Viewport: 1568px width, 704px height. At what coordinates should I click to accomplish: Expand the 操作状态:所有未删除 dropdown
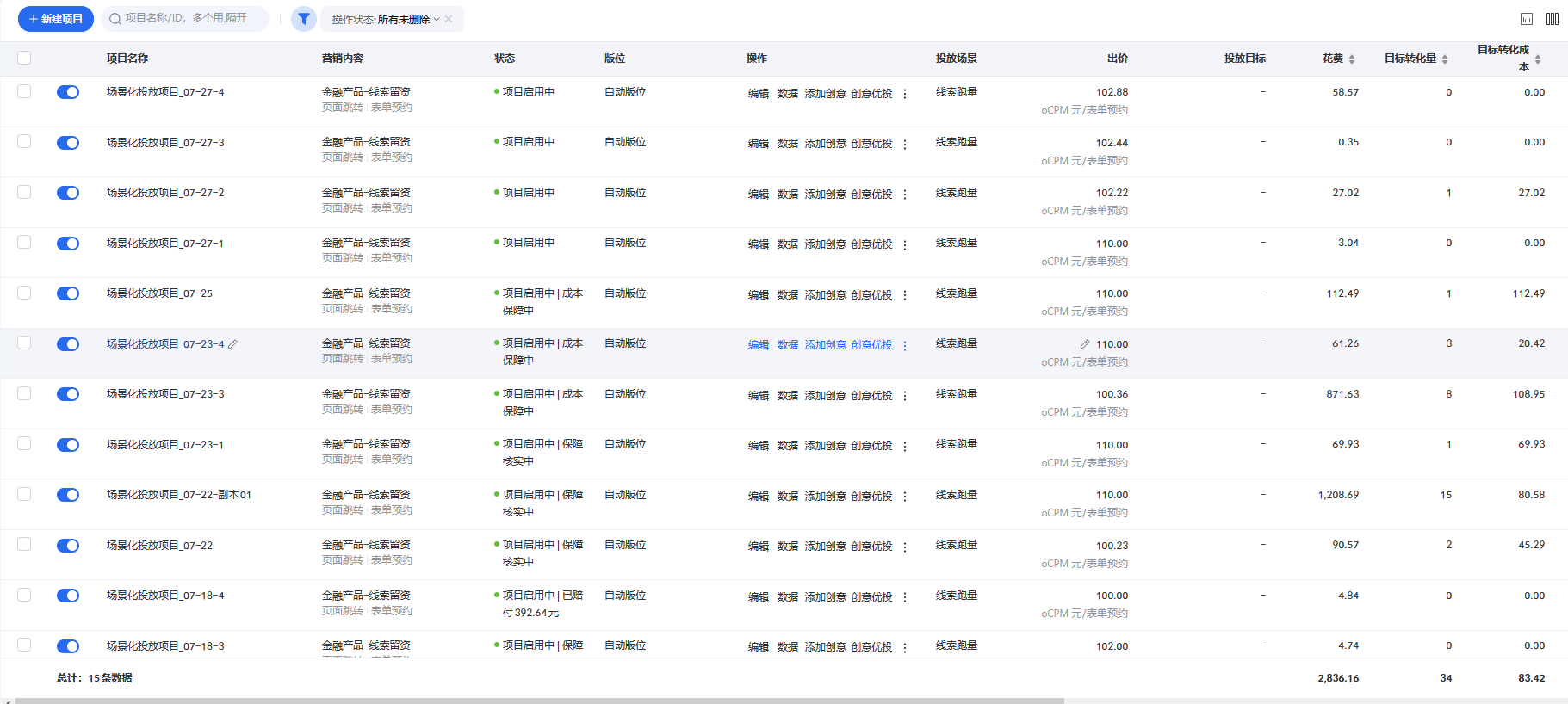click(386, 19)
